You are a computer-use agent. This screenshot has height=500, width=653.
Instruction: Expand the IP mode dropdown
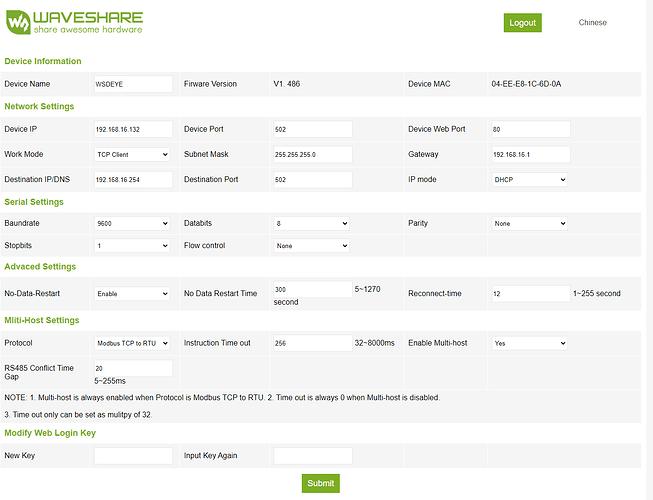click(x=530, y=180)
